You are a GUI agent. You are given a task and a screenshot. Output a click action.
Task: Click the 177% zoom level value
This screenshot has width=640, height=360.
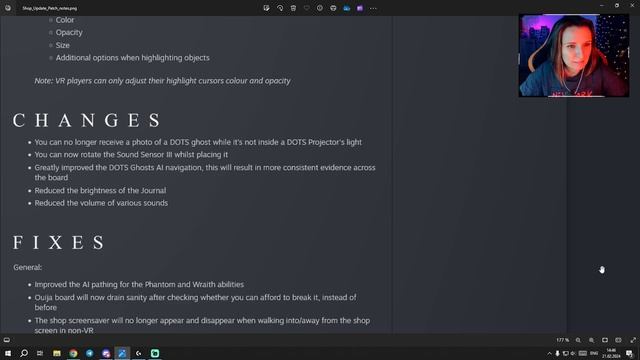tap(562, 340)
